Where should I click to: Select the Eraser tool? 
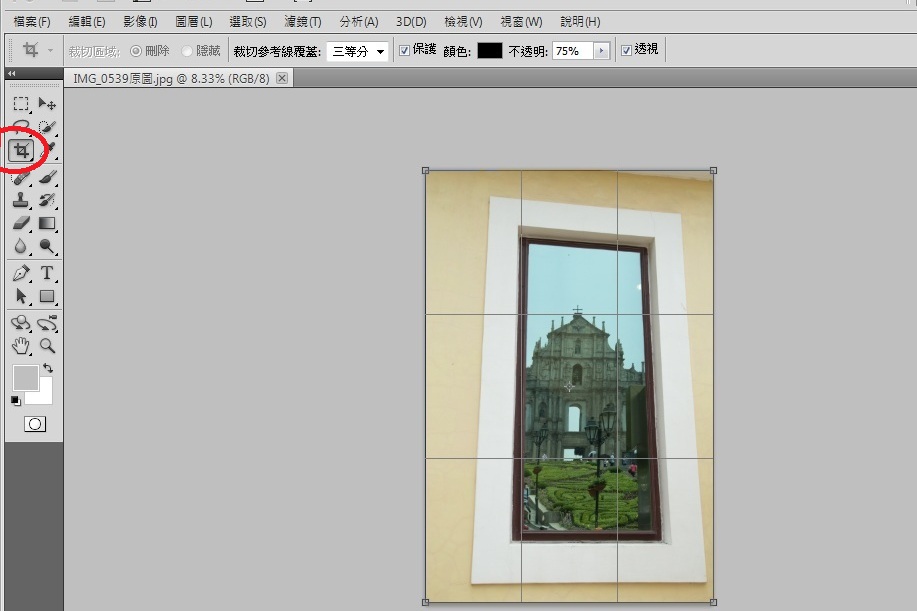tap(21, 223)
